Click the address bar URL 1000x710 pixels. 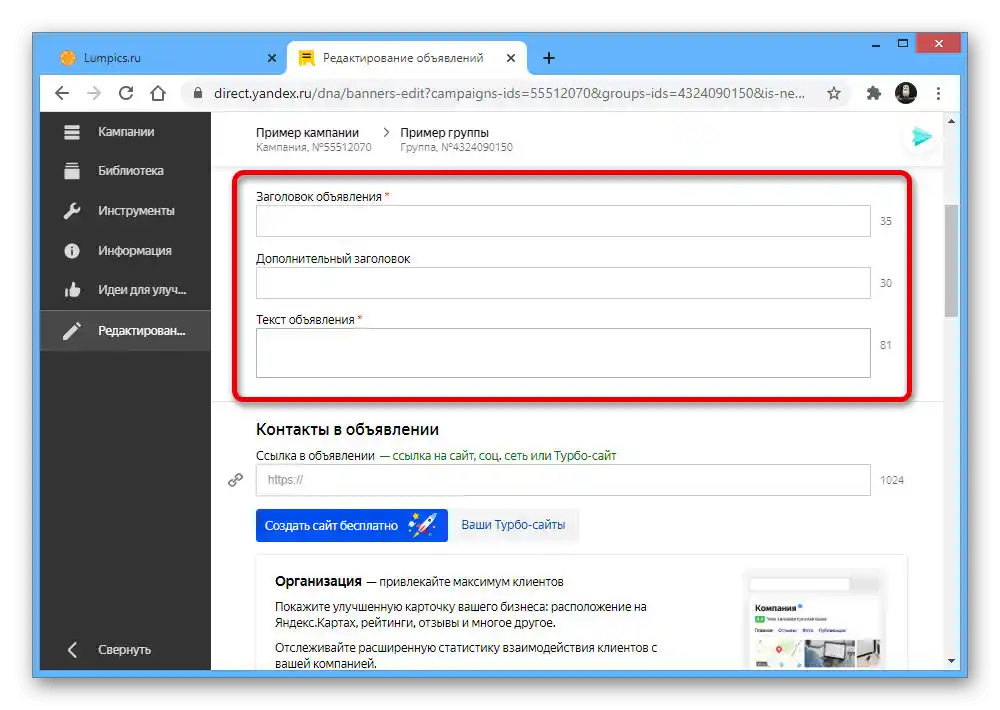click(x=509, y=93)
